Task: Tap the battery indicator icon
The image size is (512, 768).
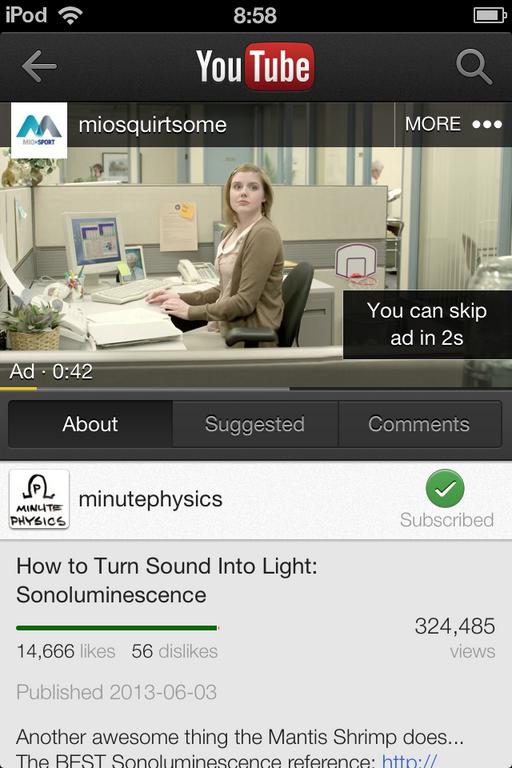Action: (489, 15)
